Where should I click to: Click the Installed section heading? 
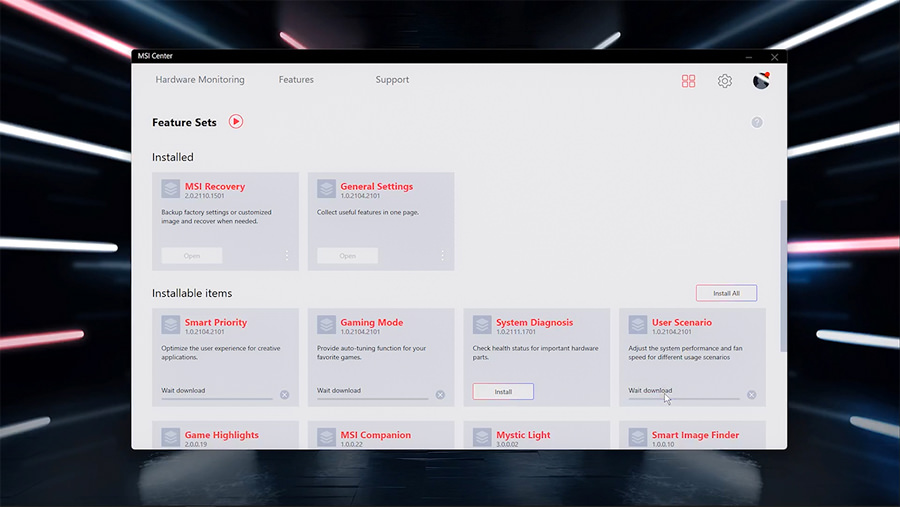(173, 157)
